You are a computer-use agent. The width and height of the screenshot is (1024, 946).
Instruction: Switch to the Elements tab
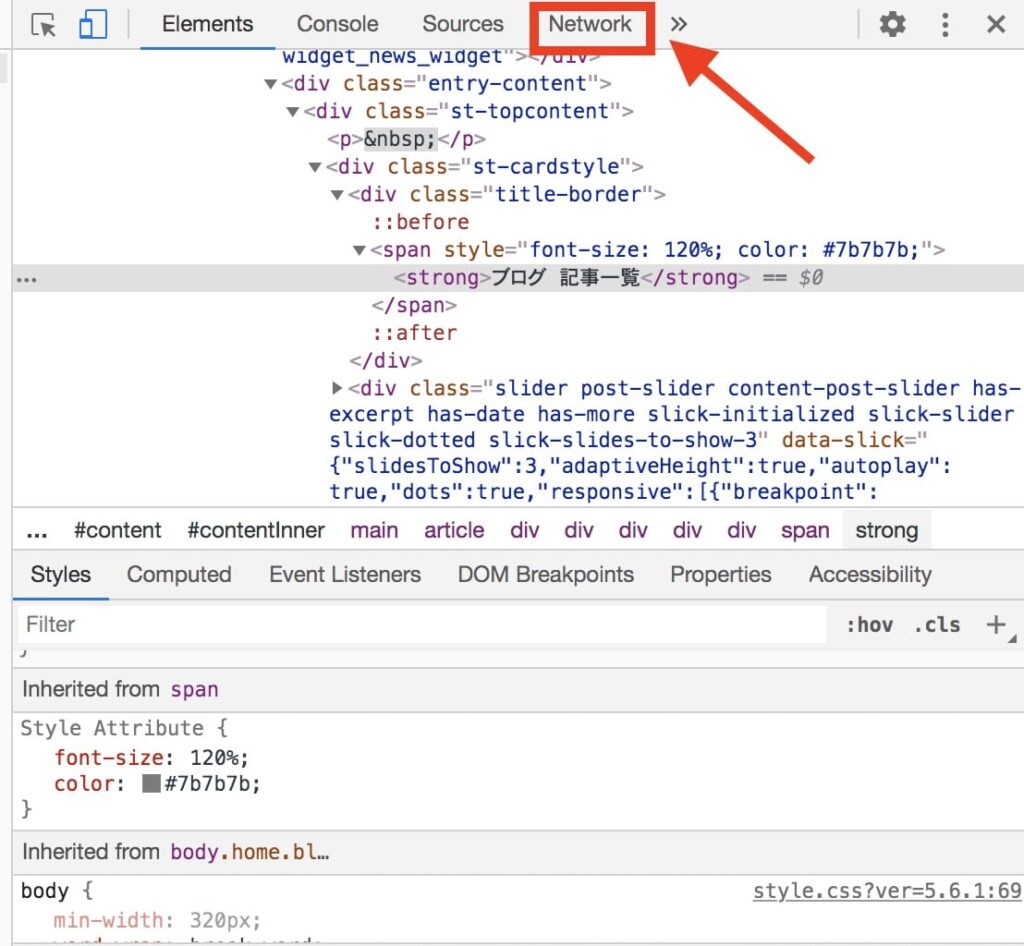click(x=207, y=24)
